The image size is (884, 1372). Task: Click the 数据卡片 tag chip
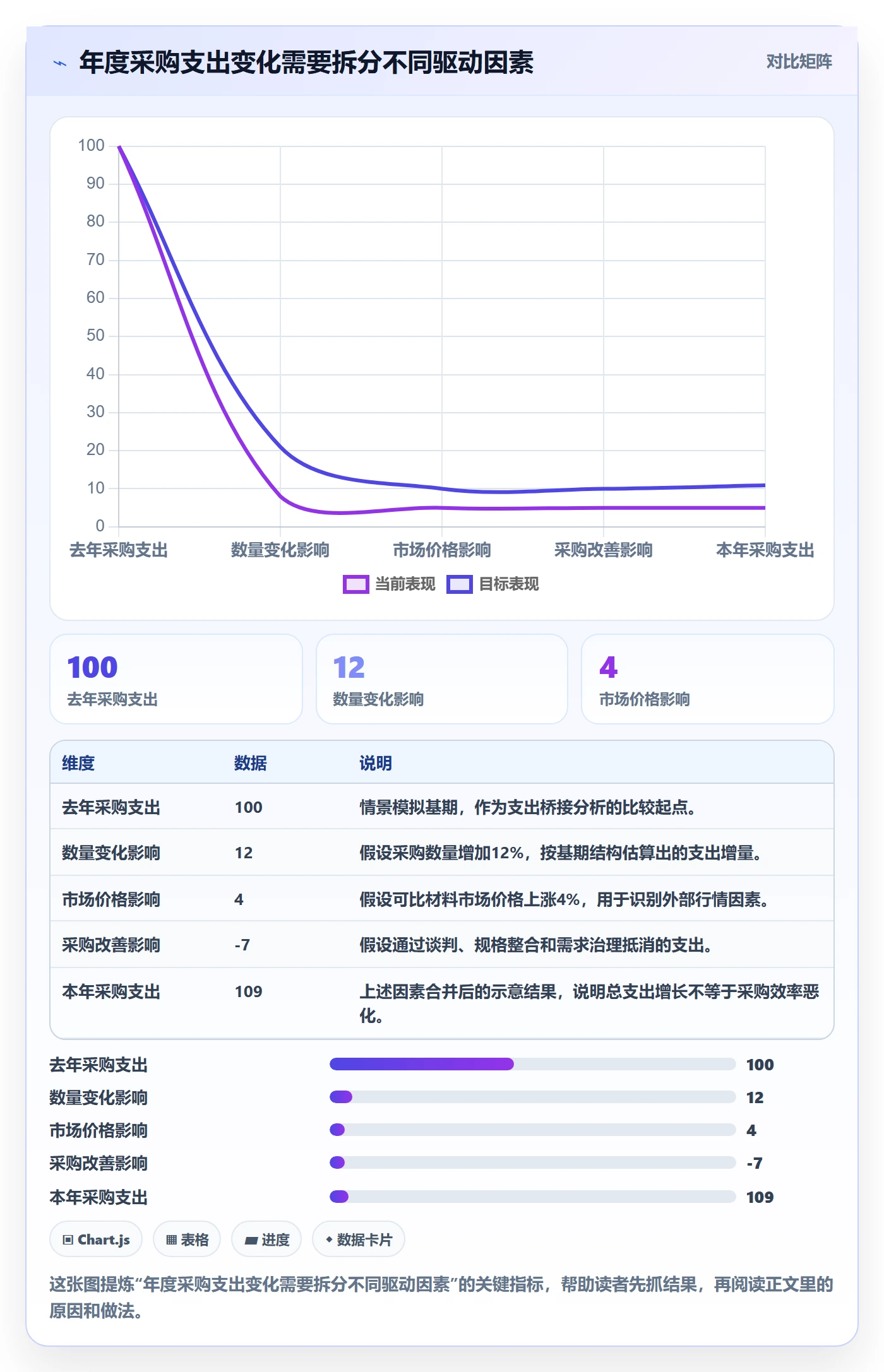click(359, 1239)
